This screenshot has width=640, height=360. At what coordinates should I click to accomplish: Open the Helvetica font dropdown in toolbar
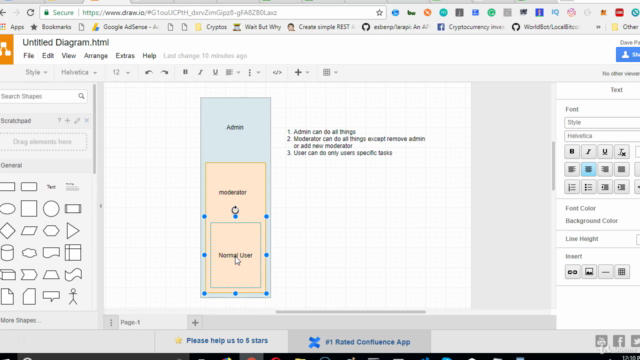pyautogui.click(x=79, y=72)
